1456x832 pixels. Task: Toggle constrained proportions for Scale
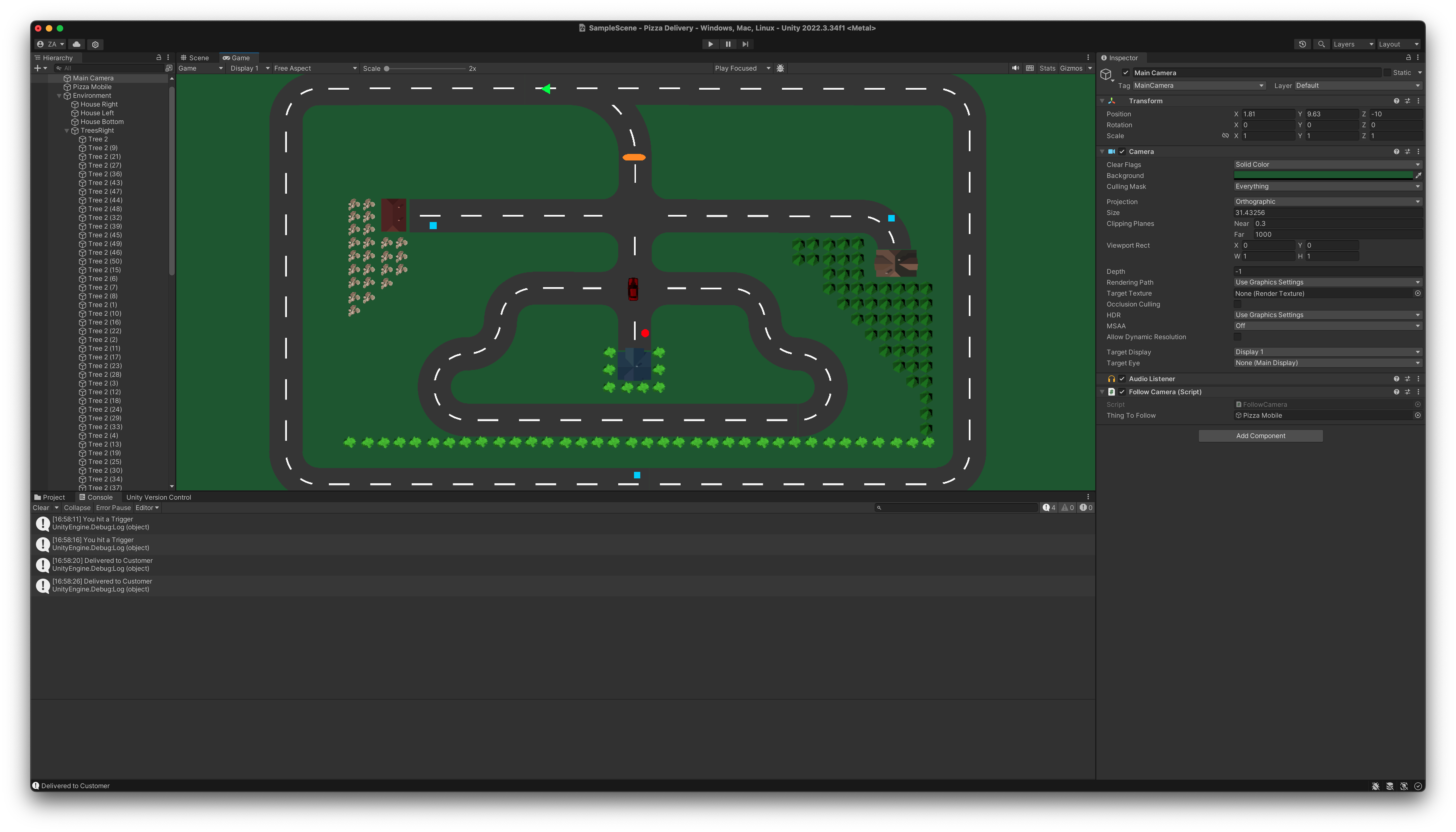(x=1225, y=136)
